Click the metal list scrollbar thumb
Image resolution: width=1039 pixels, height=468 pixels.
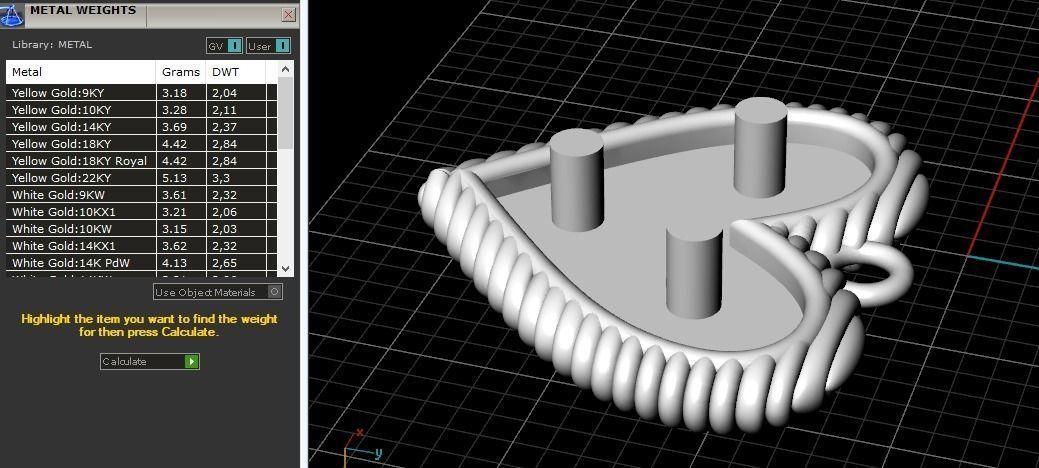tap(286, 113)
